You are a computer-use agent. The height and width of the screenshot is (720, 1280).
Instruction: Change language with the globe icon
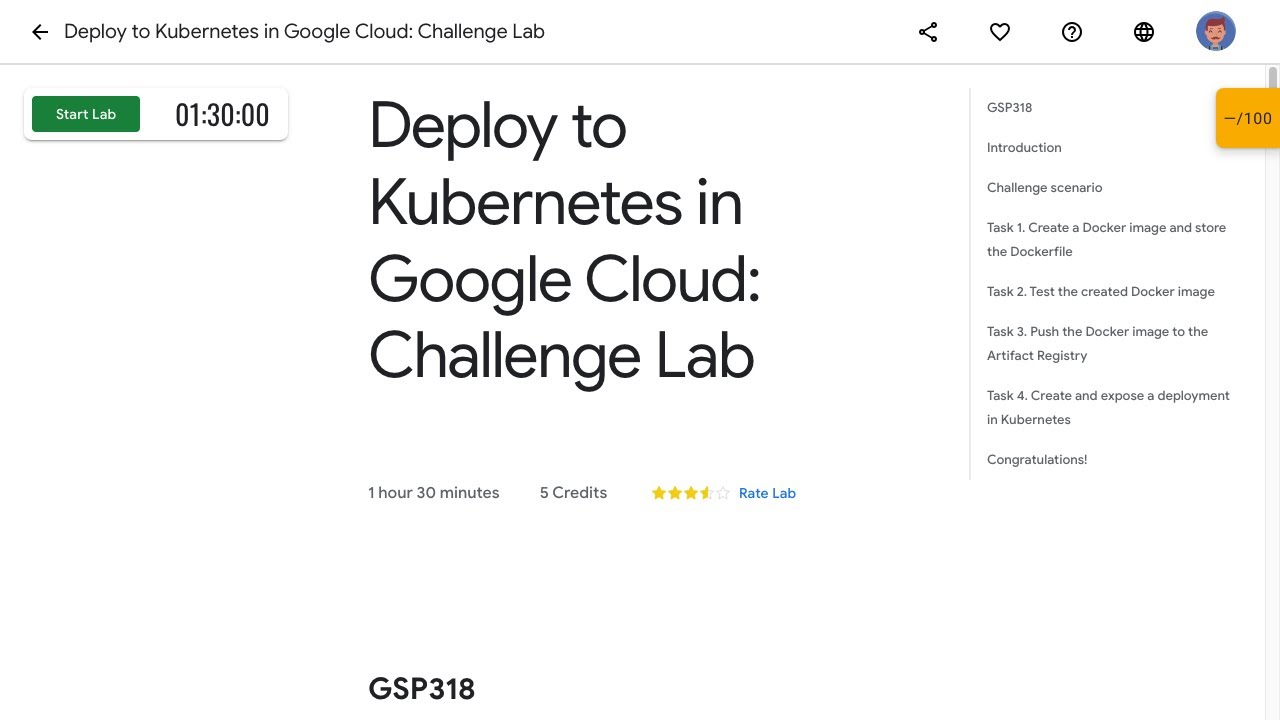click(x=1144, y=32)
